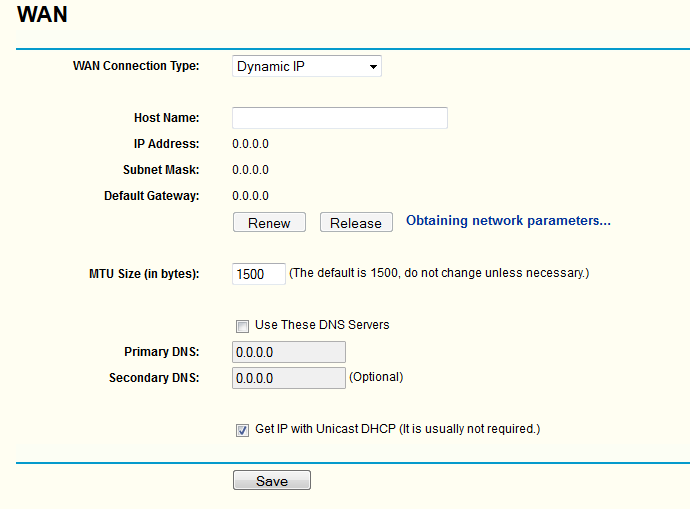Click the MTU default 1500 hint text

point(438,272)
